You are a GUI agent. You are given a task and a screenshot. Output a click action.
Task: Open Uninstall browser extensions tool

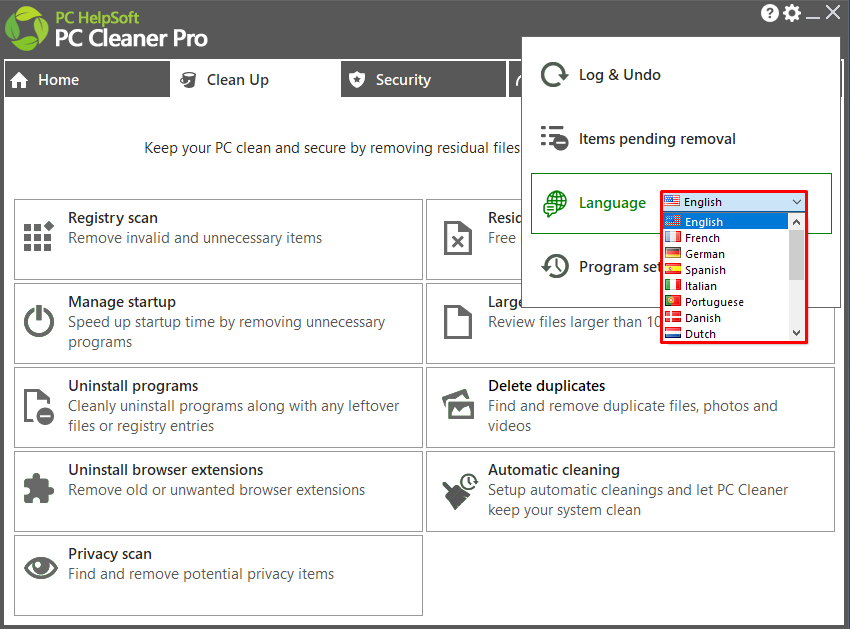click(218, 492)
